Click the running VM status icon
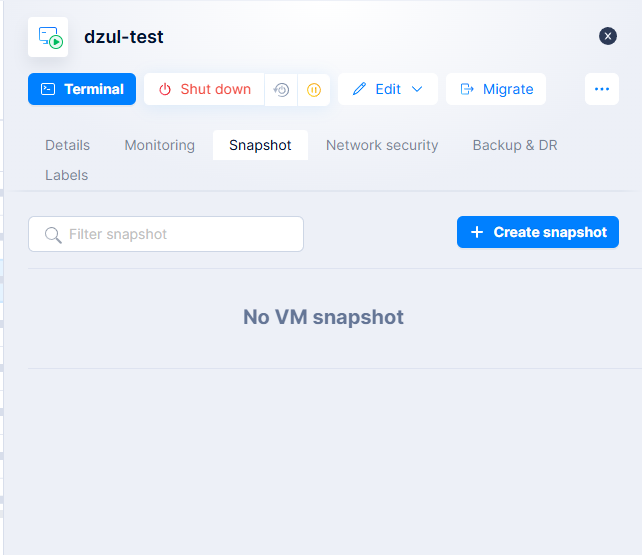Image resolution: width=642 pixels, height=555 pixels. (x=48, y=37)
